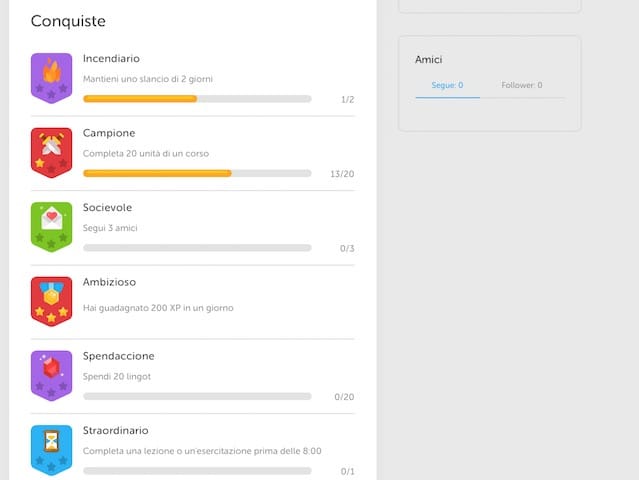639x480 pixels.
Task: Click the Amici panel heading
Action: 429,60
